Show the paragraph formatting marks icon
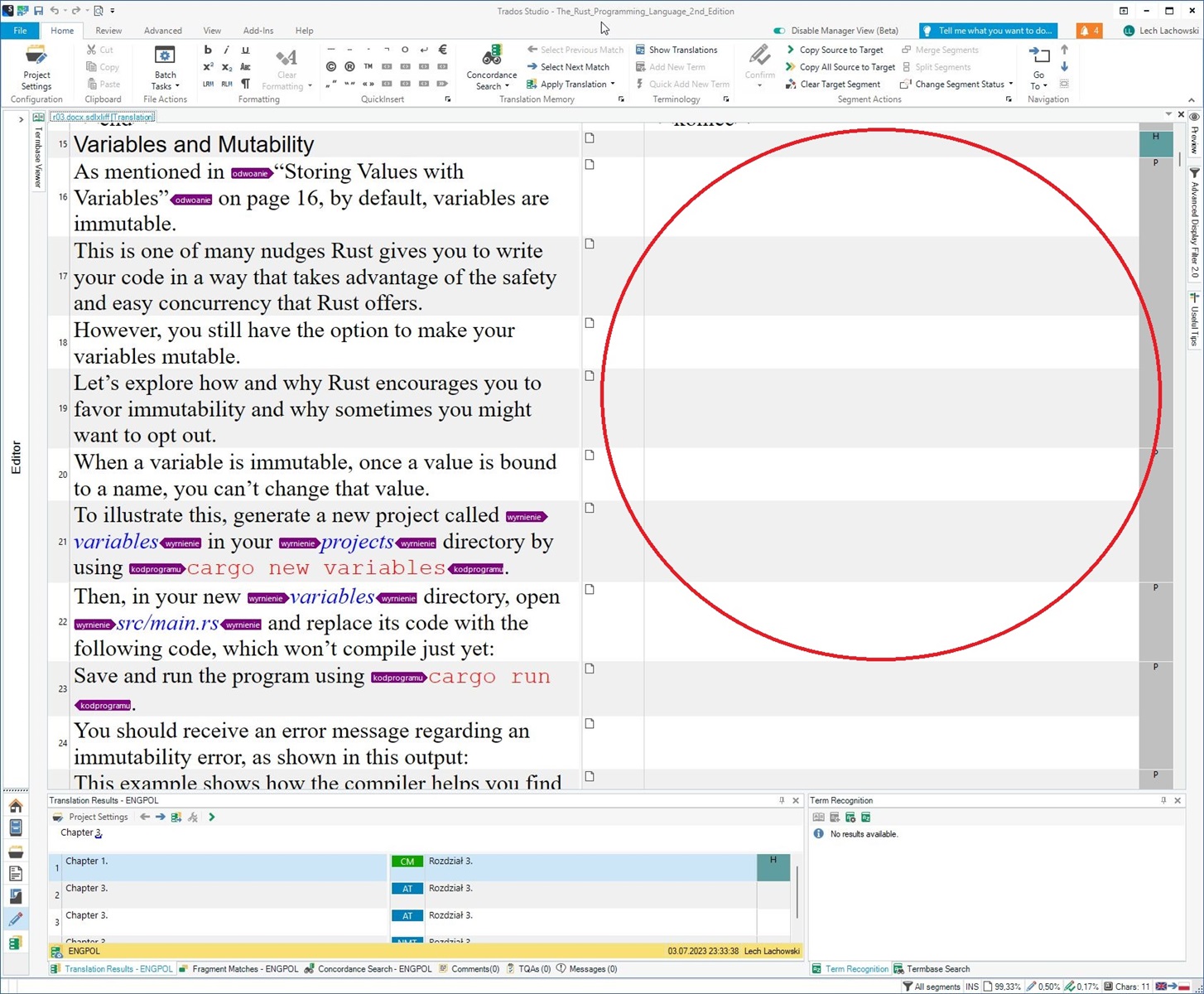 click(245, 84)
